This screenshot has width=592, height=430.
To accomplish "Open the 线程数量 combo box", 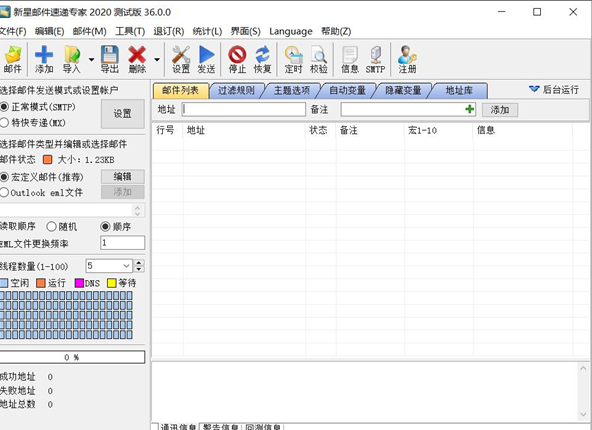I will click(x=109, y=266).
